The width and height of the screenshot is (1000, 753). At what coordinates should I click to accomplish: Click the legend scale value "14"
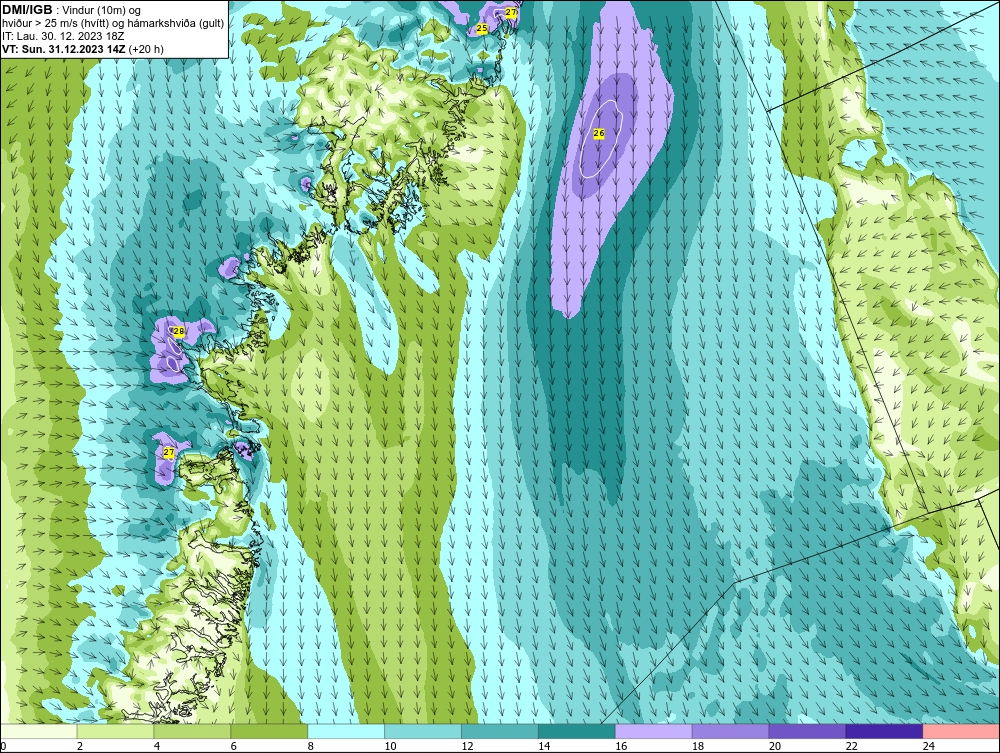[x=544, y=746]
